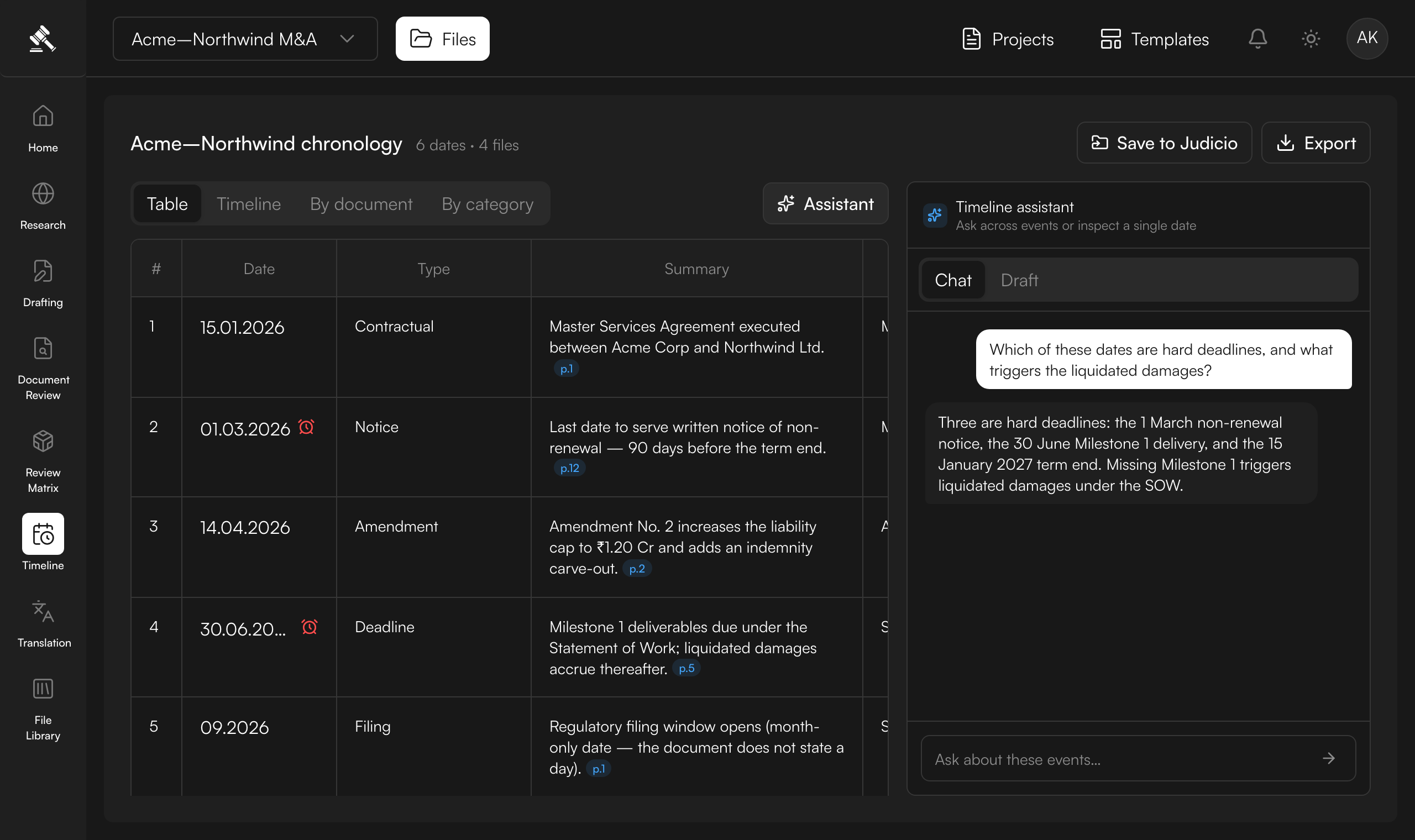Click the Type column header
Image resolution: width=1415 pixels, height=840 pixels.
[433, 268]
